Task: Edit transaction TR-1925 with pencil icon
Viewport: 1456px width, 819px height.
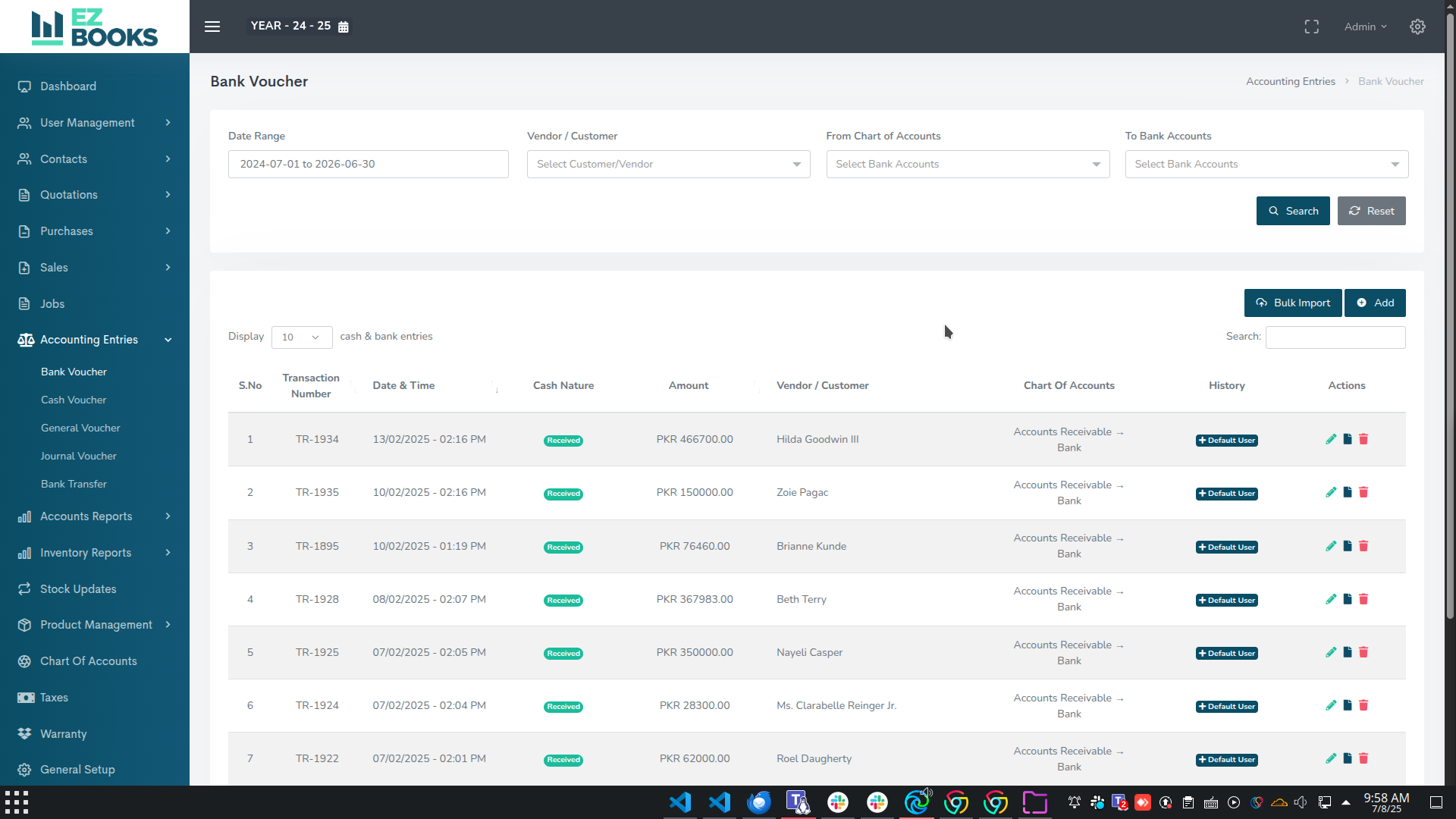Action: point(1331,652)
